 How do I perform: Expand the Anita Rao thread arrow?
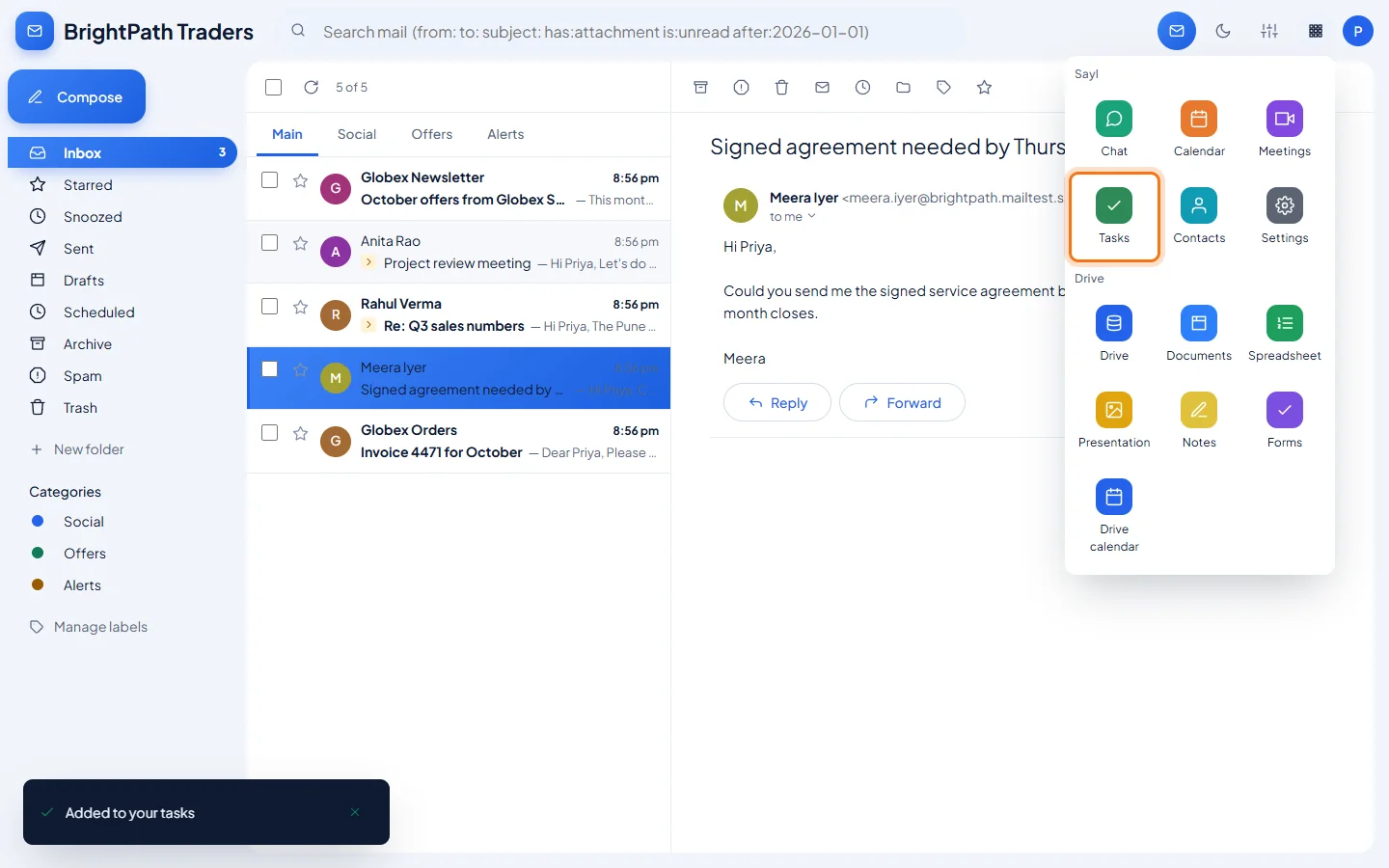pos(368,262)
